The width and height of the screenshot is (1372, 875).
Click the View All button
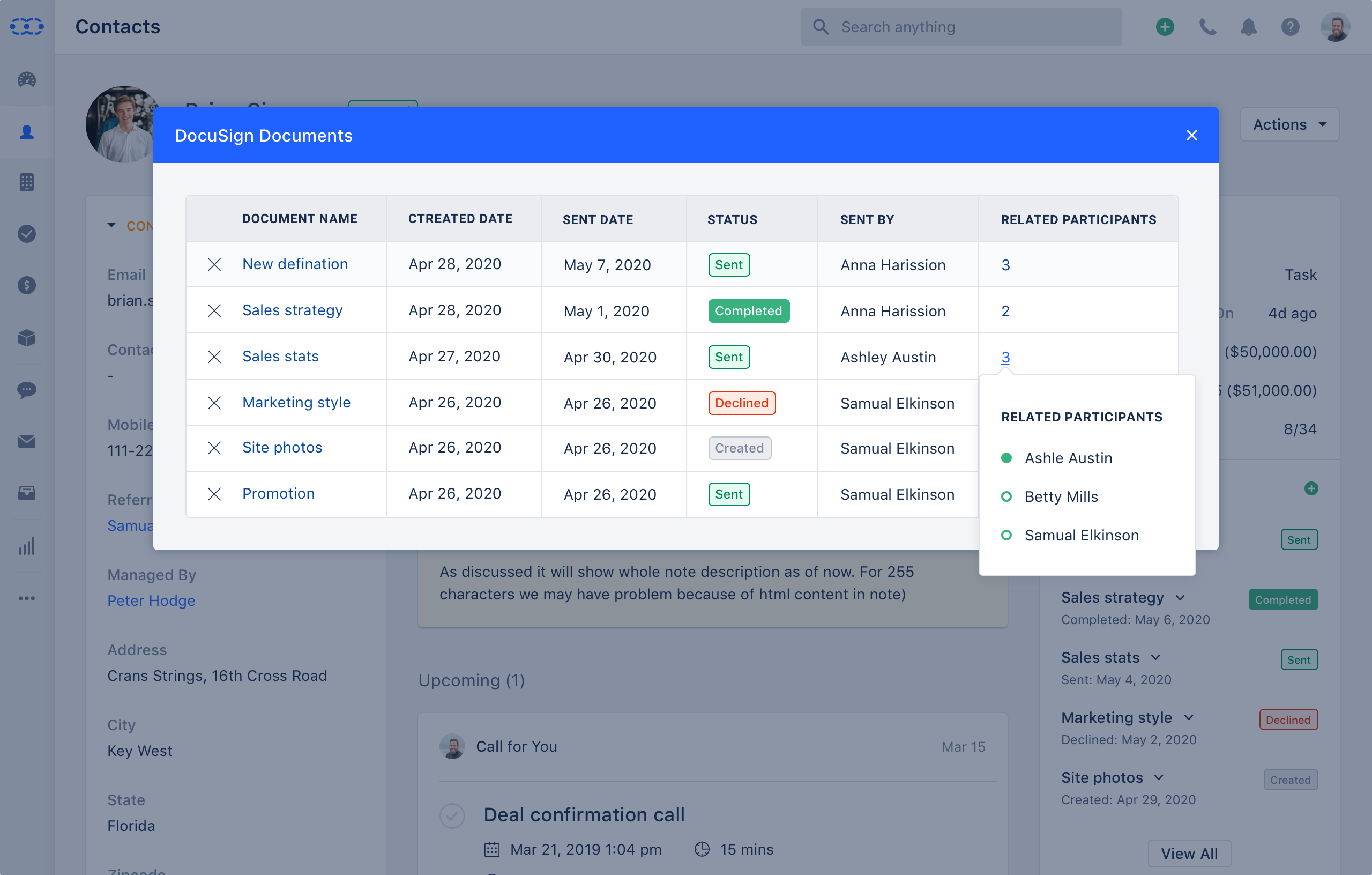tap(1189, 854)
